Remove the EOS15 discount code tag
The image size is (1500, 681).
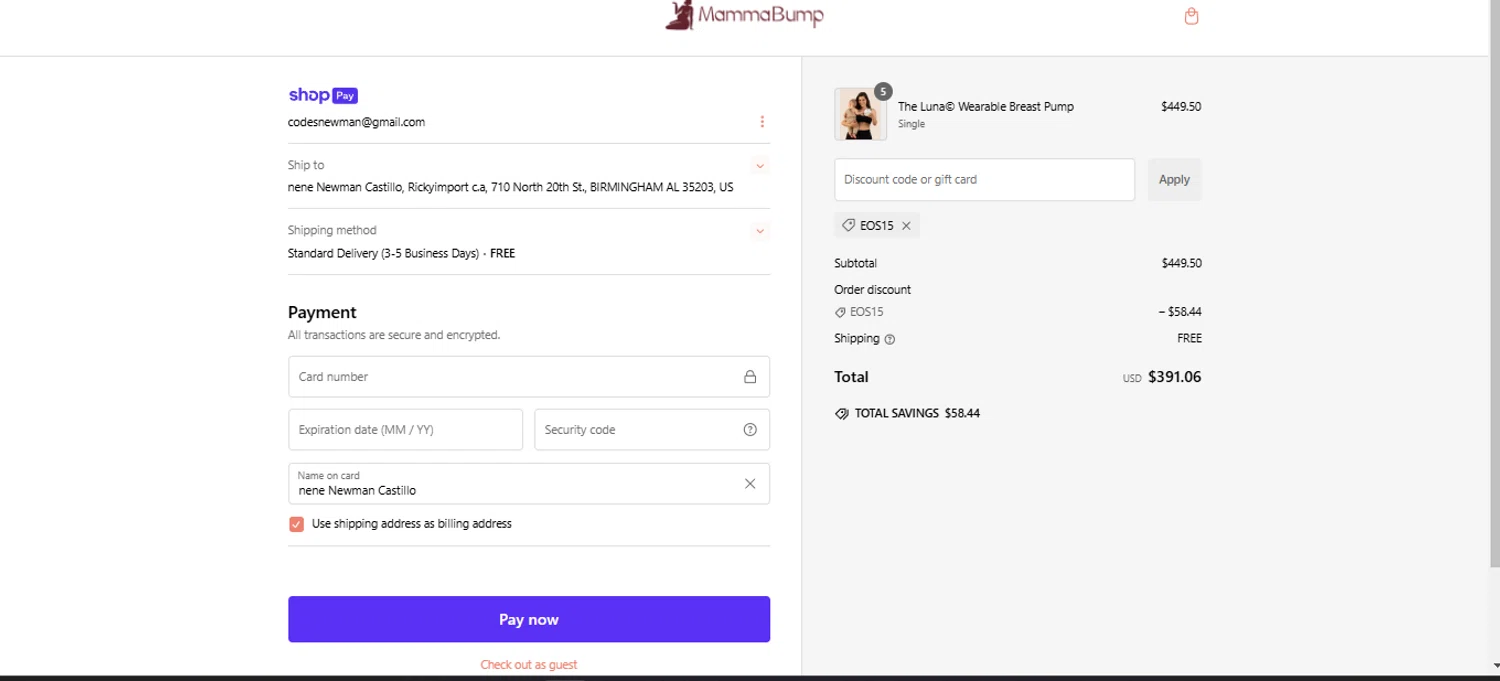pyautogui.click(x=906, y=226)
